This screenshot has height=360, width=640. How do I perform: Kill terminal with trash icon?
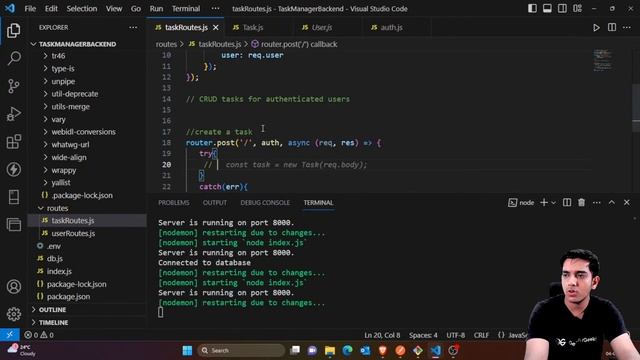click(x=582, y=202)
